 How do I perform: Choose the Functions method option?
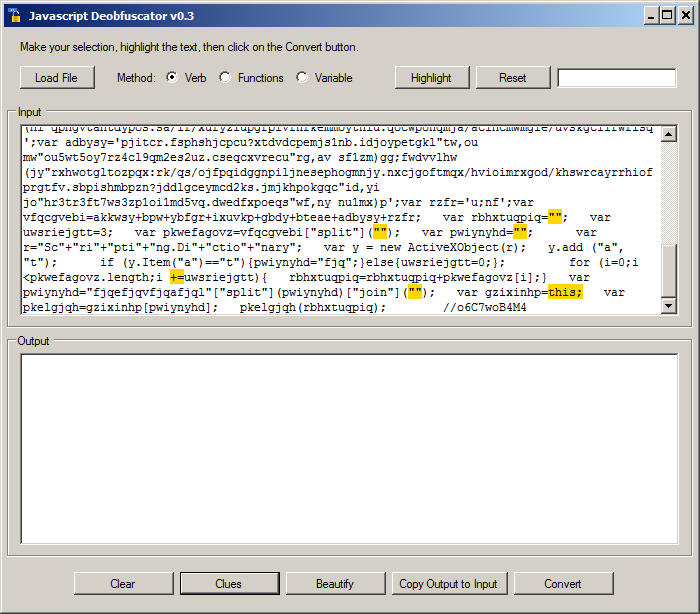pos(225,77)
